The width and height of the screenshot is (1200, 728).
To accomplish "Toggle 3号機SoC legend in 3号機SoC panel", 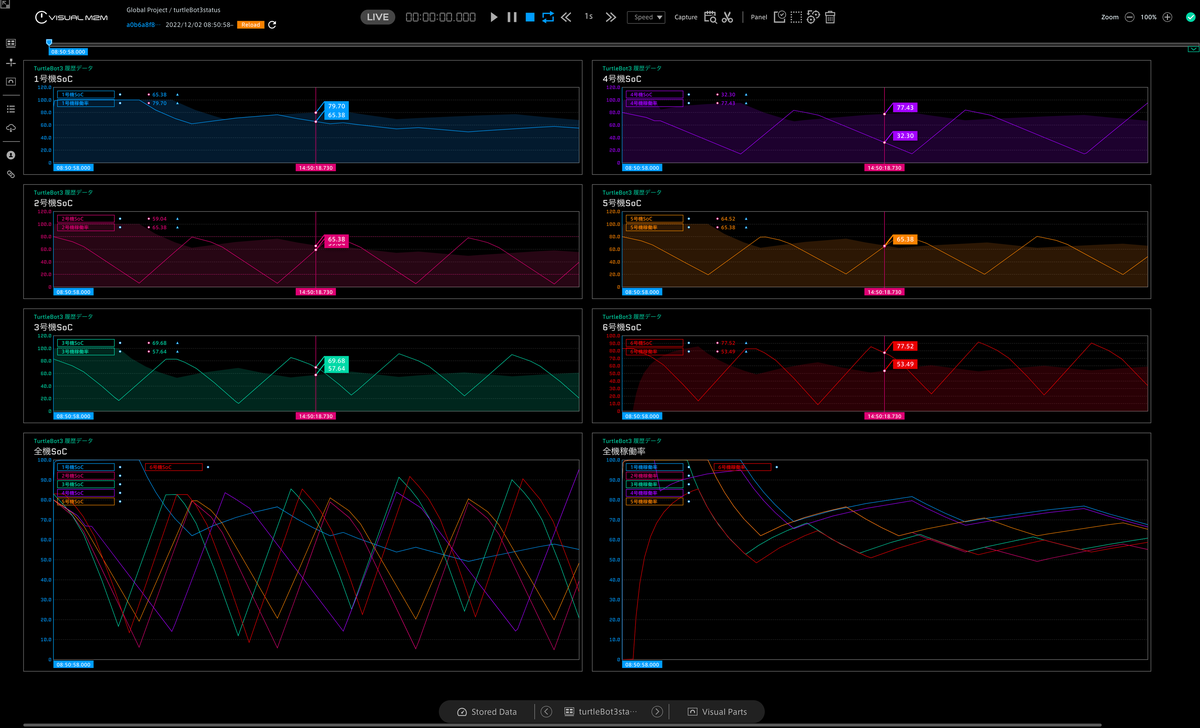I will click(x=87, y=343).
